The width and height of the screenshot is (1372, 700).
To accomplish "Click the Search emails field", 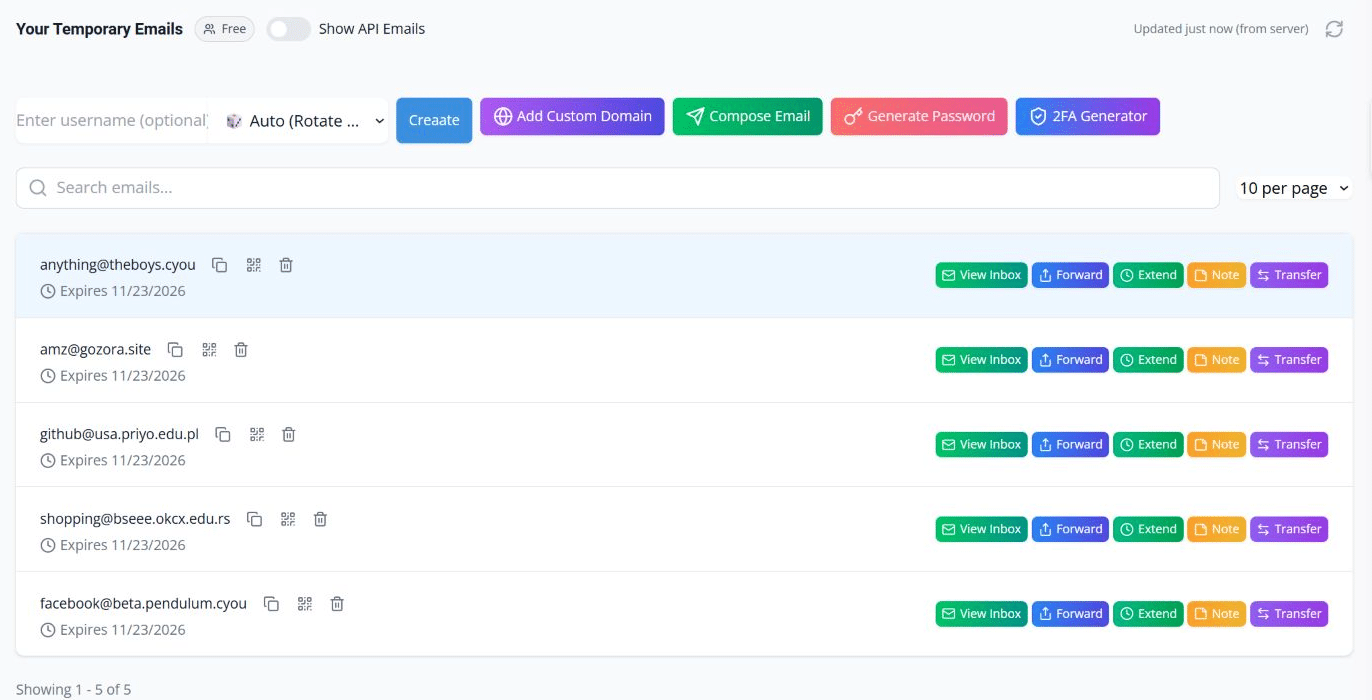I will 618,188.
